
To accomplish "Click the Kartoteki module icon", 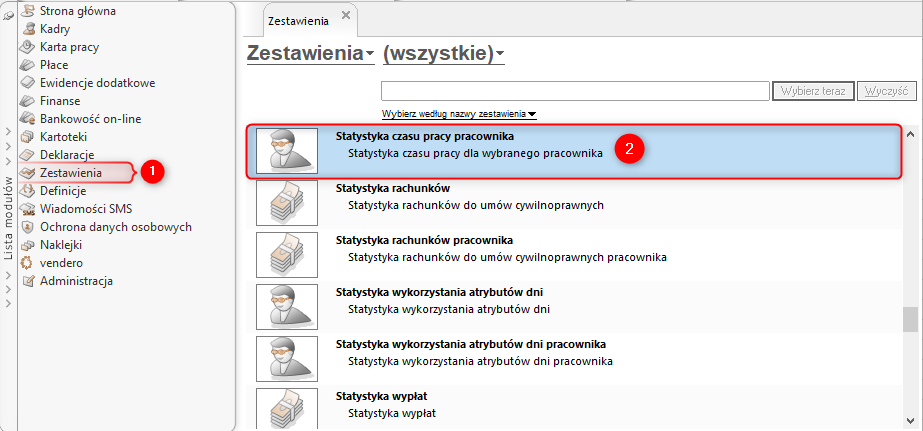I will coord(28,137).
